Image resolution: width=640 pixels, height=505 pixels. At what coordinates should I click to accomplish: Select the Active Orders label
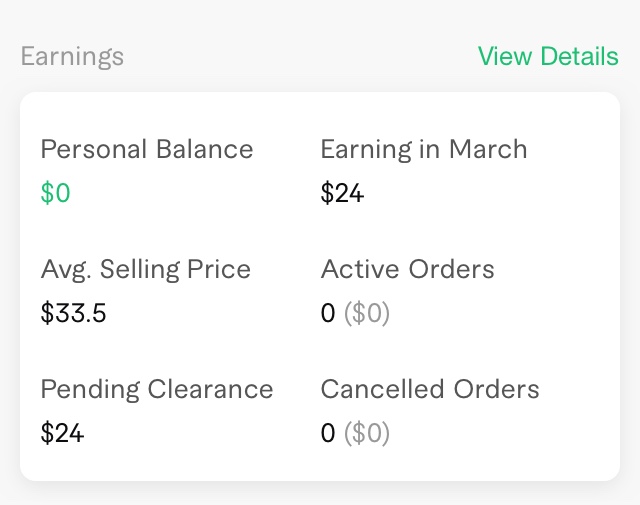click(x=407, y=269)
